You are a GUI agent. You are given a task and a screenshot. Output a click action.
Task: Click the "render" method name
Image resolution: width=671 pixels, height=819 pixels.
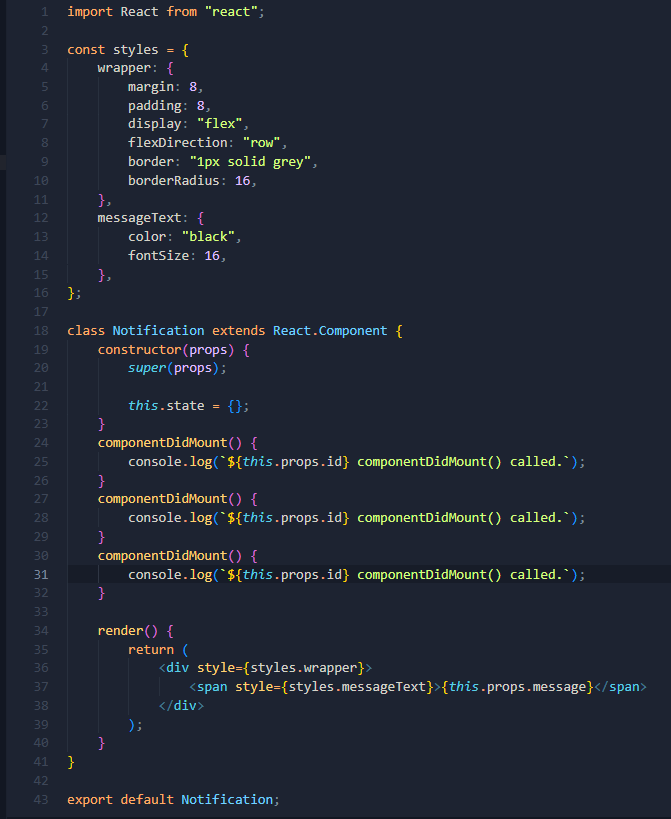coord(121,631)
